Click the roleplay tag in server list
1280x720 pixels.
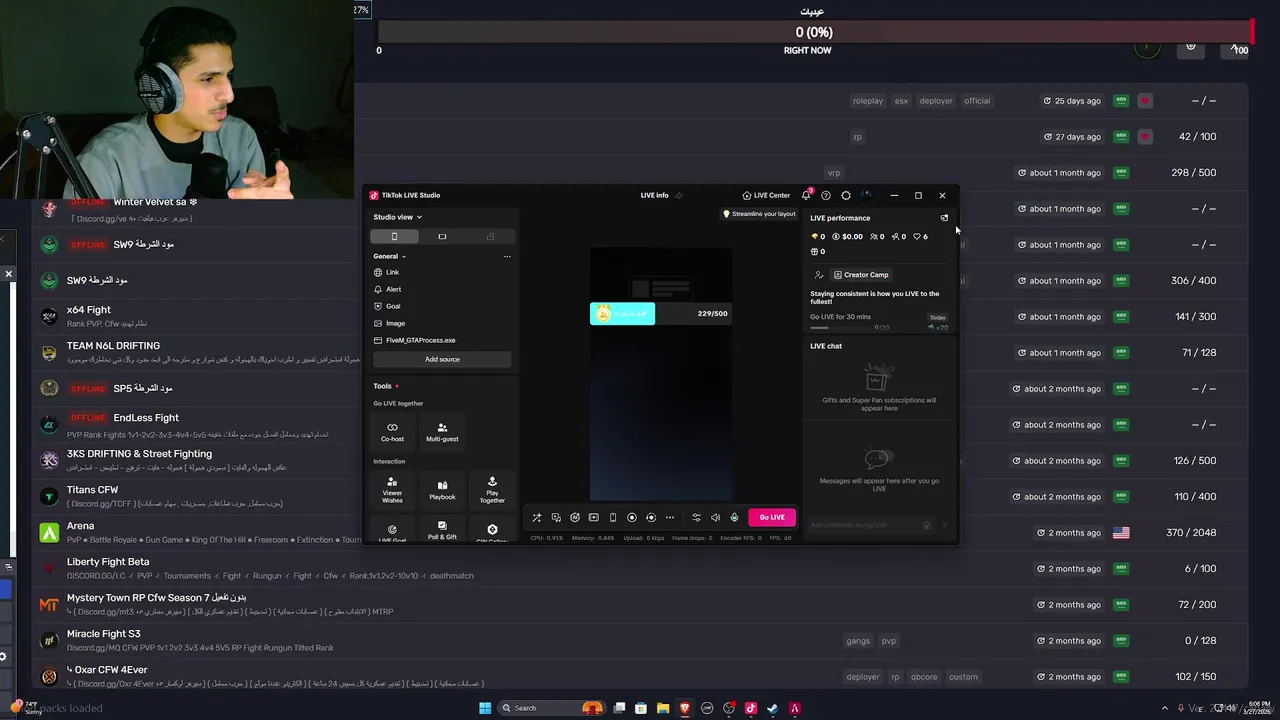click(x=868, y=101)
